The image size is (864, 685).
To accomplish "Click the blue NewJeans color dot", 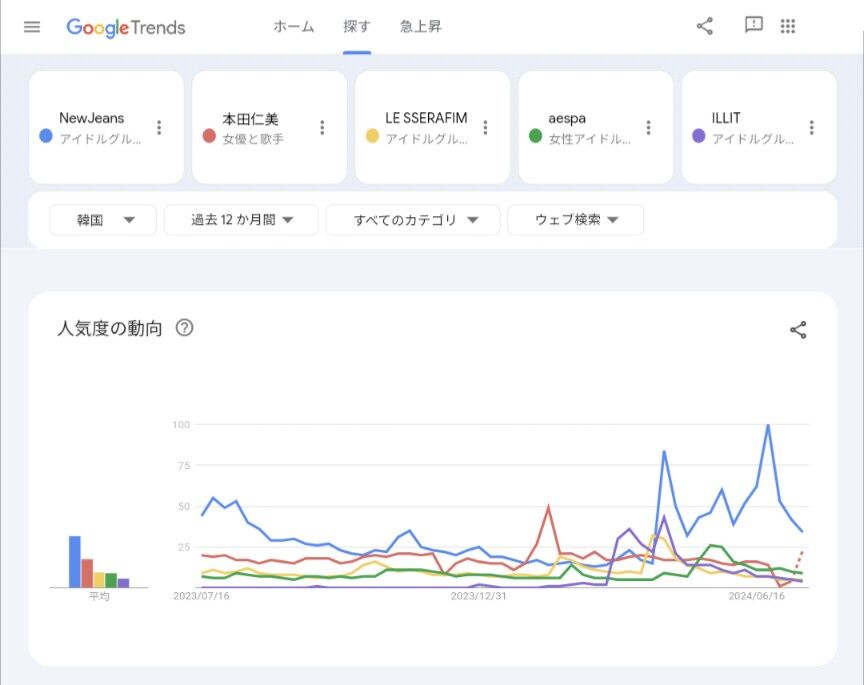I will (46, 136).
